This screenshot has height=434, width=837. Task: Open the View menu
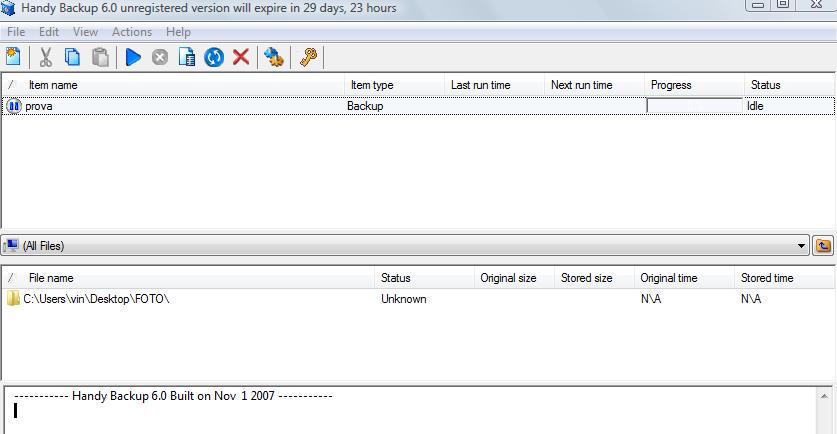point(85,32)
